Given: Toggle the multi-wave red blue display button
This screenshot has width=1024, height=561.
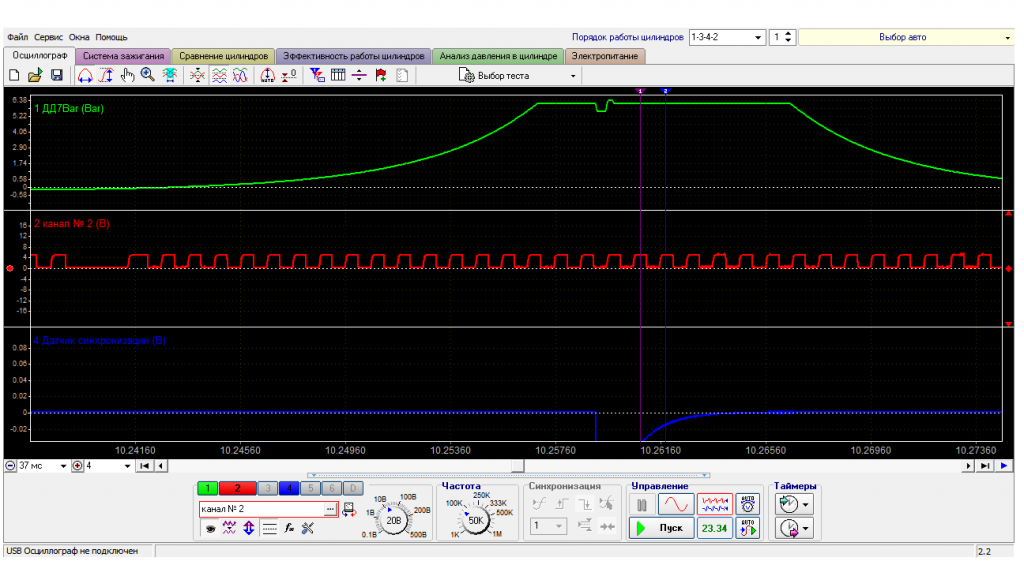Looking at the screenshot, I should pyautogui.click(x=714, y=504).
